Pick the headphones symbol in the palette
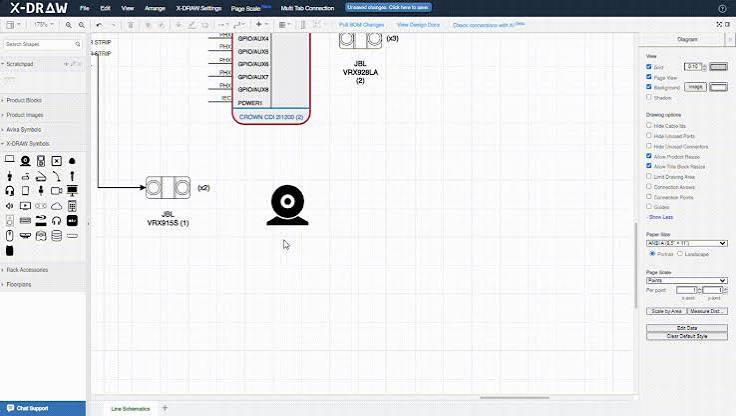This screenshot has width=736, height=416. (x=56, y=221)
